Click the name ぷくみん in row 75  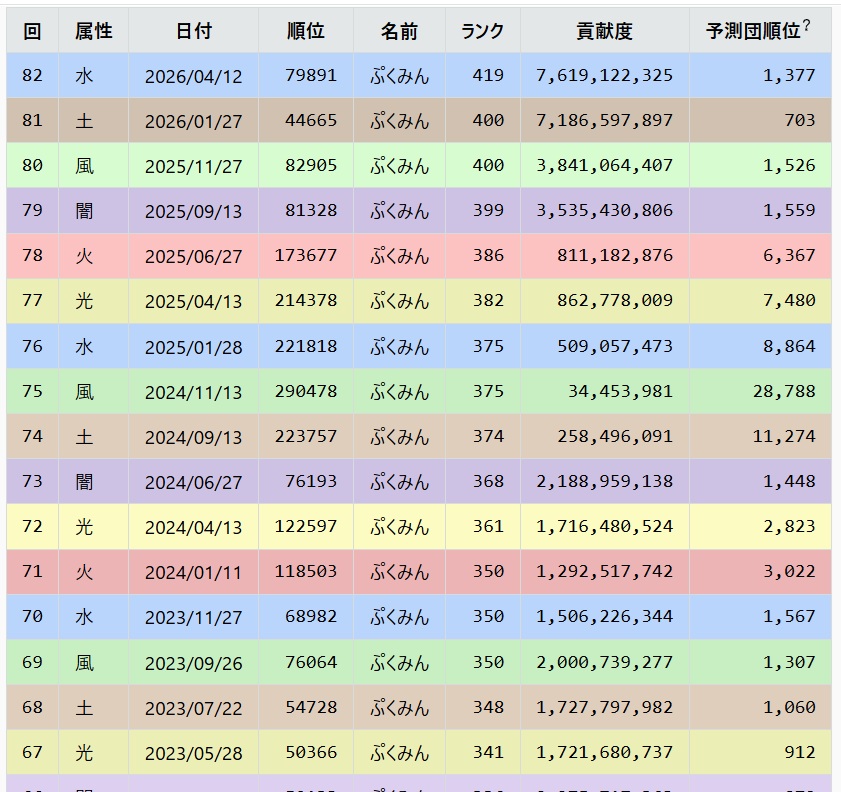(x=399, y=391)
